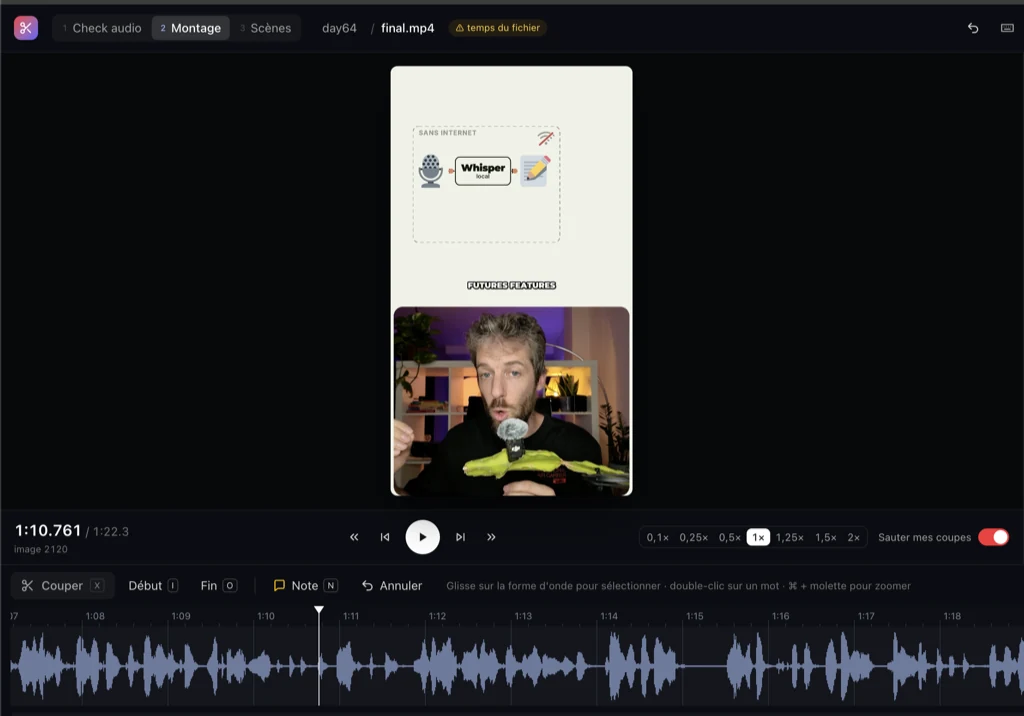Click the 'temps du fichier' warning badge
The width and height of the screenshot is (1024, 716).
tap(498, 28)
